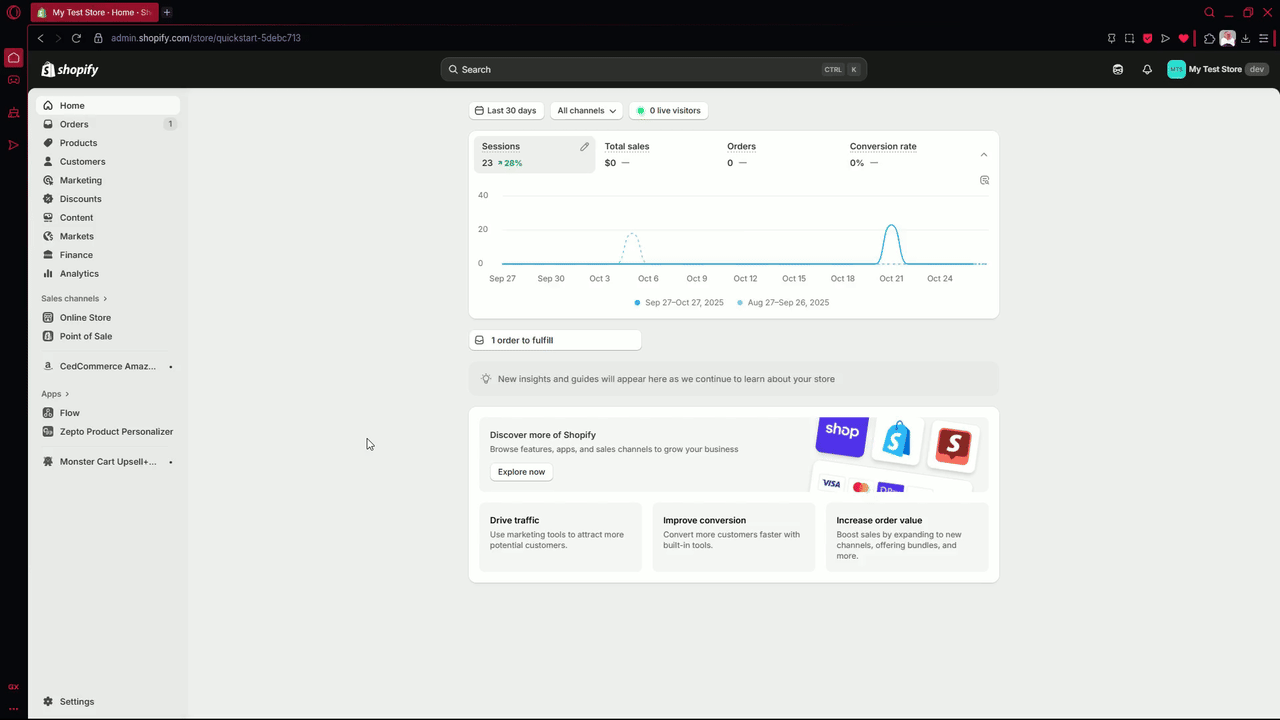Open Point of Sale channel

pyautogui.click(x=108, y=336)
